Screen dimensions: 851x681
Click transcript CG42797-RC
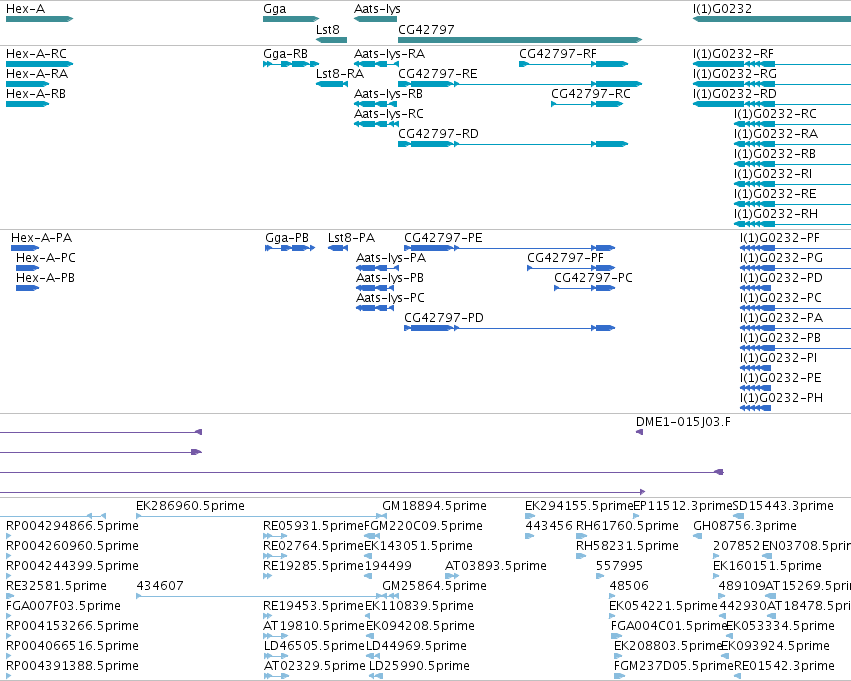(x=587, y=104)
